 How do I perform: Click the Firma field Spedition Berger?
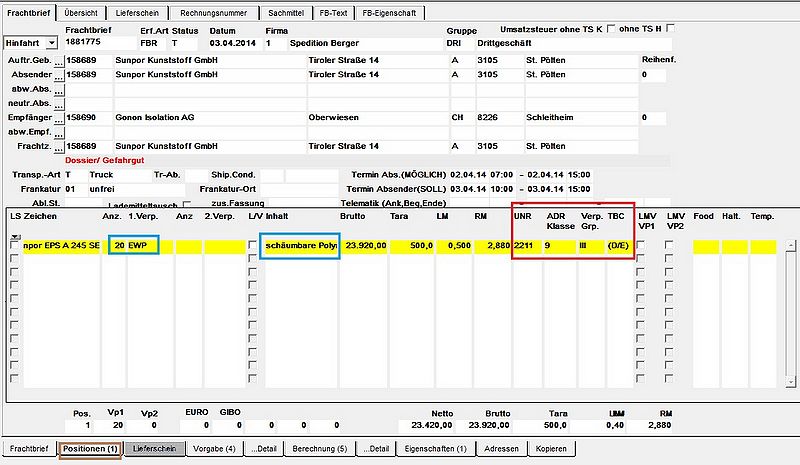tap(365, 43)
